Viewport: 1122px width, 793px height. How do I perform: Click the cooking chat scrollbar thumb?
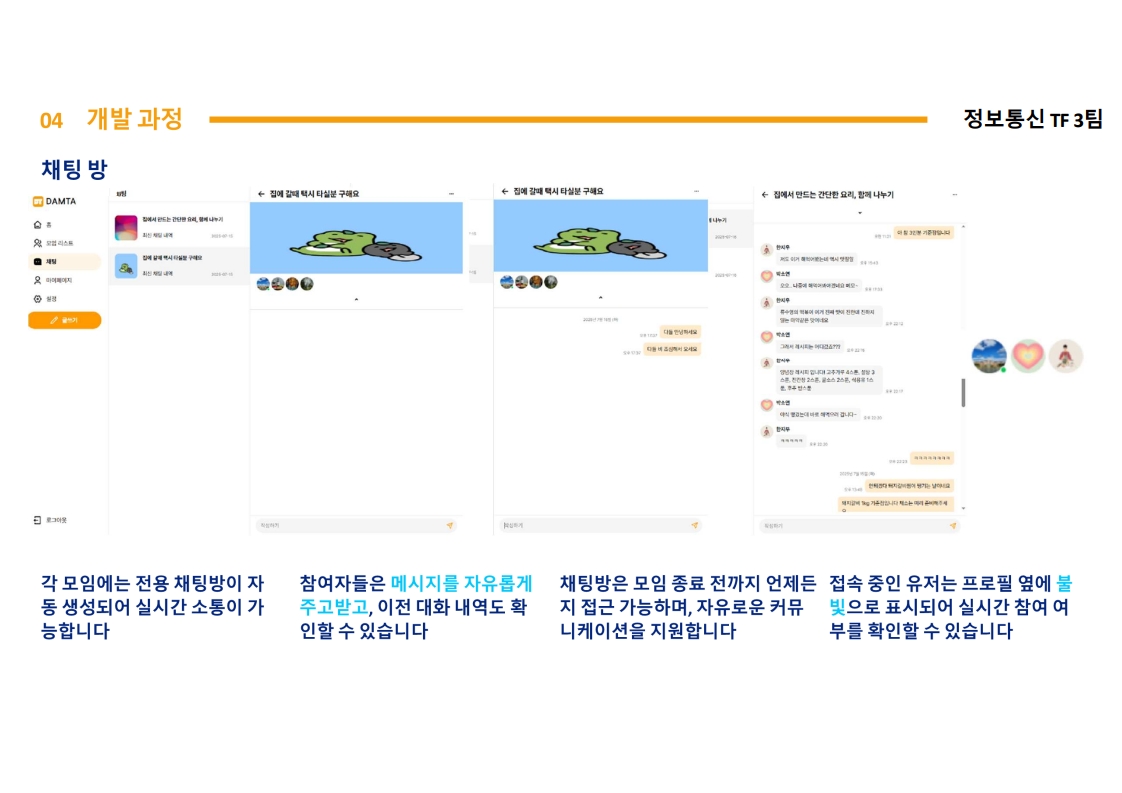pyautogui.click(x=963, y=393)
